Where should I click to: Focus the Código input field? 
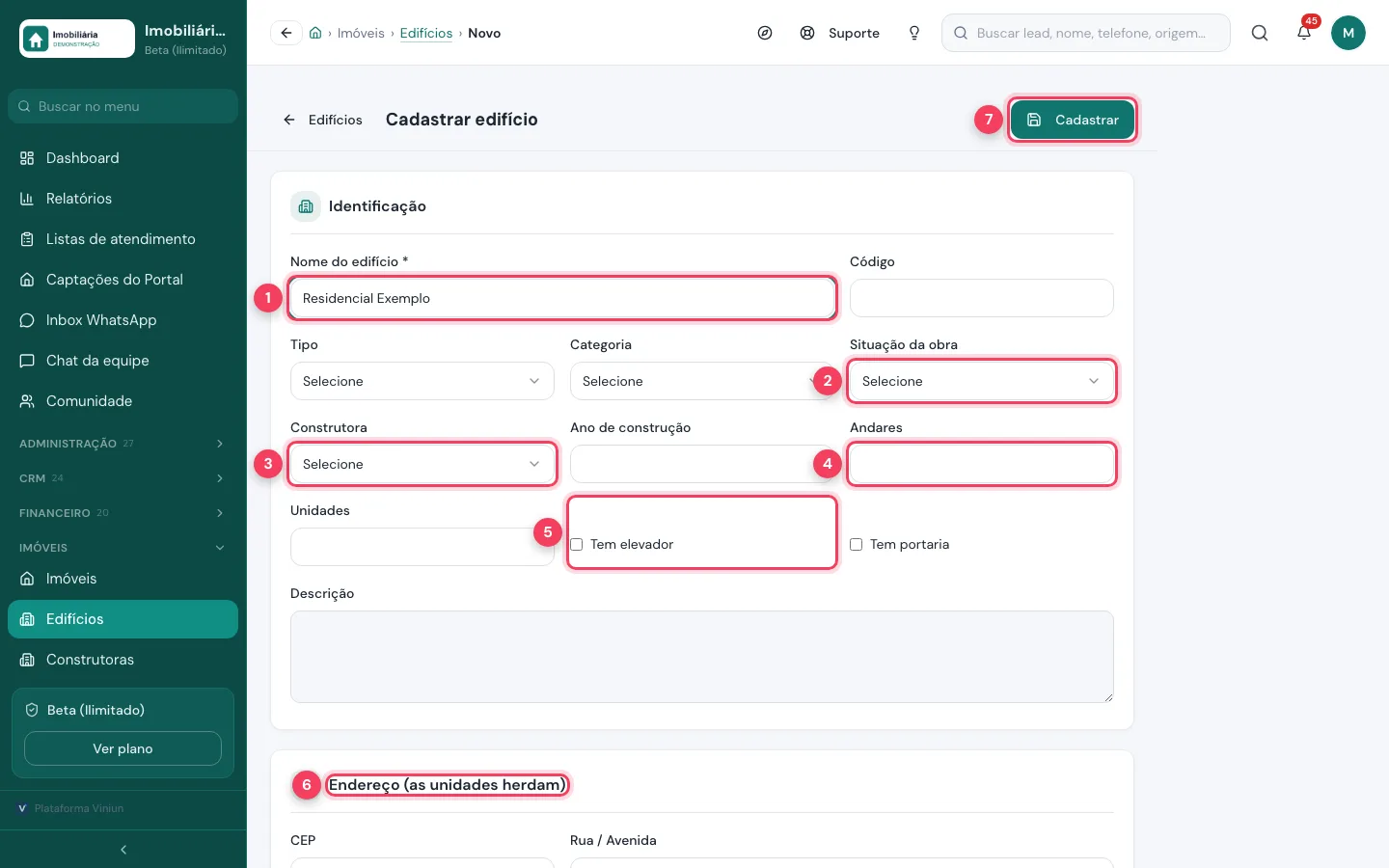click(982, 298)
